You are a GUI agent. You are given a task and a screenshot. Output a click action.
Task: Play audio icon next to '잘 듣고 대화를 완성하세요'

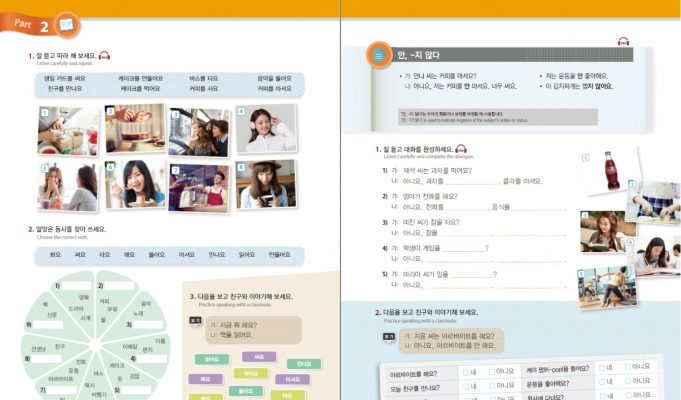(x=462, y=149)
